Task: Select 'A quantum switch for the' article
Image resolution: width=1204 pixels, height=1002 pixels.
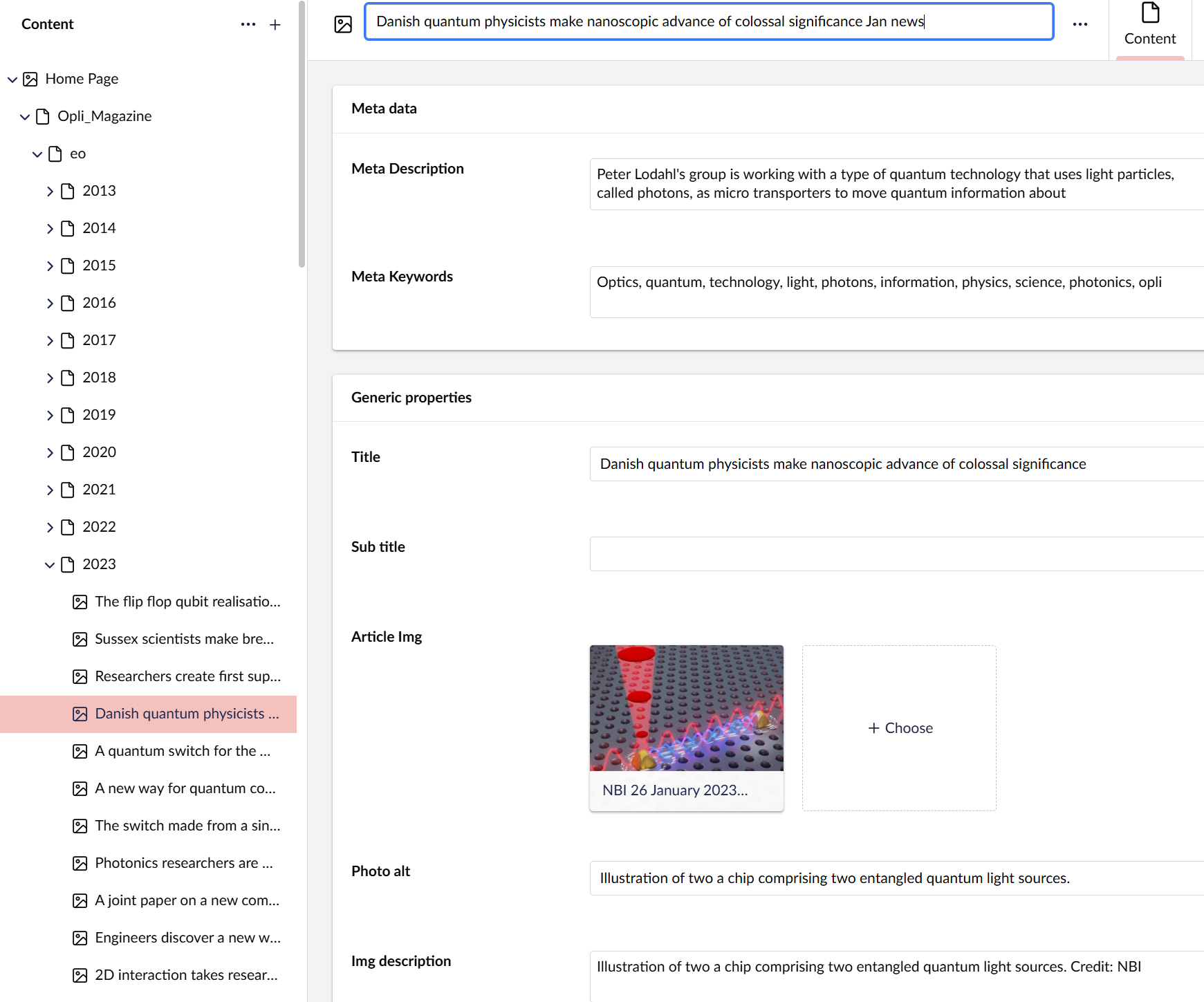Action: [183, 751]
